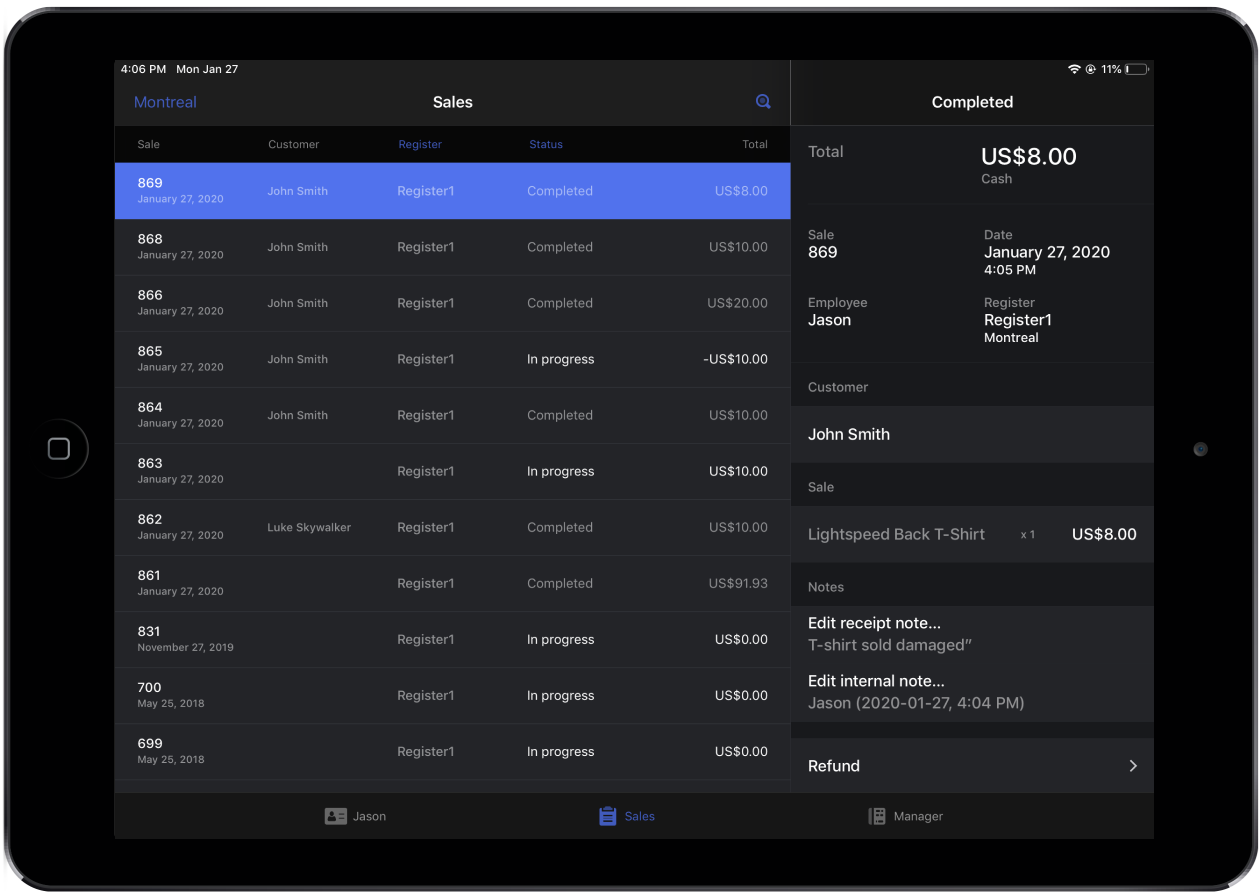The height and width of the screenshot is (895, 1260).
Task: Tap the Refund row label
Action: 834,766
